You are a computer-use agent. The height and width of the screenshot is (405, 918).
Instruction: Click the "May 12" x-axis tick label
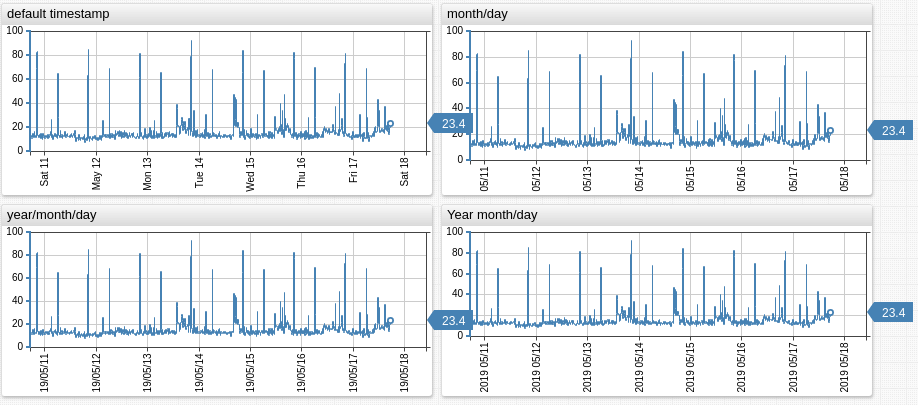coord(96,172)
